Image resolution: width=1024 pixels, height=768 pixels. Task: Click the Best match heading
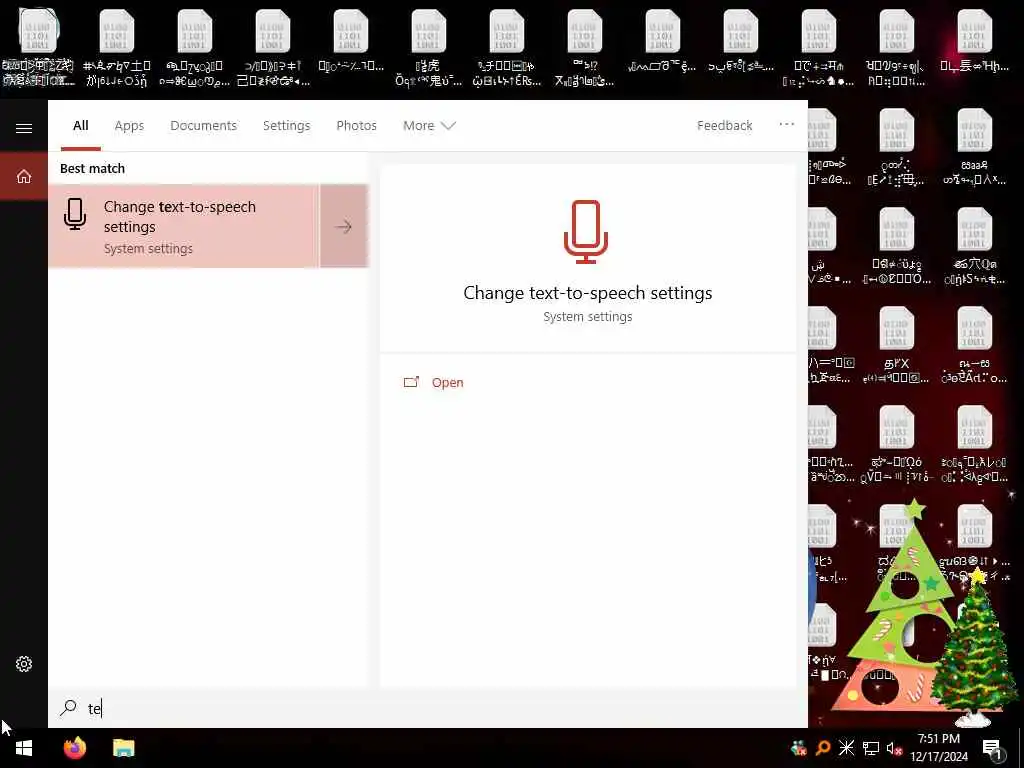(x=92, y=168)
